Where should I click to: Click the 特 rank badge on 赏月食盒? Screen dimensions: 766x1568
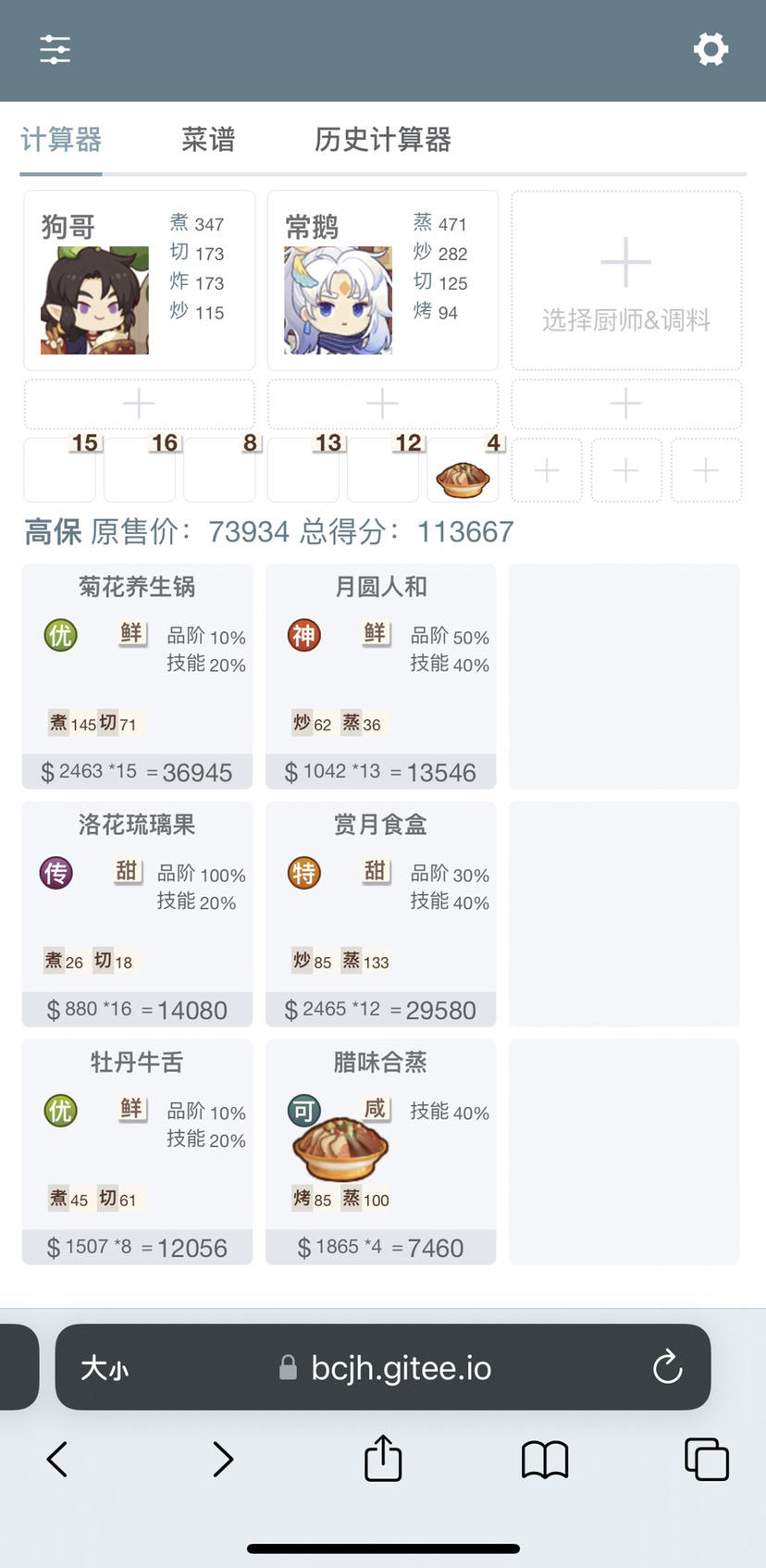(303, 873)
